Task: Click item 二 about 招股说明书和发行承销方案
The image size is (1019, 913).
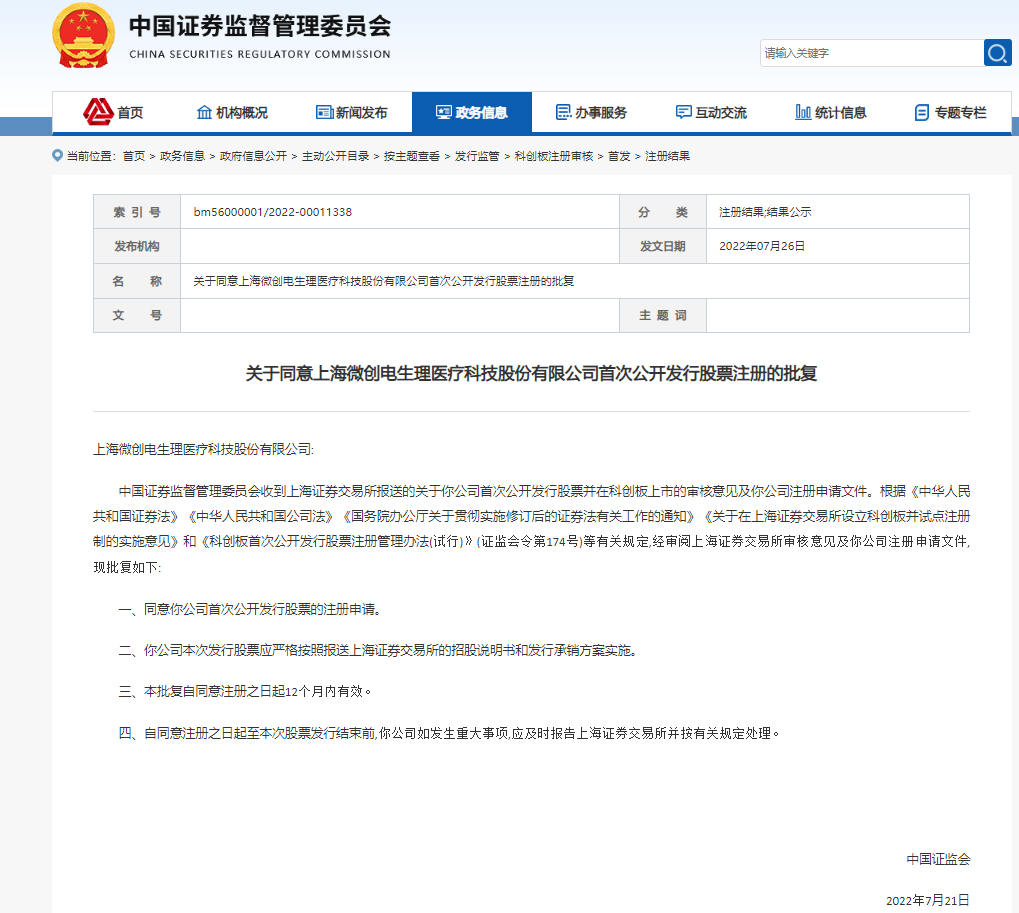Action: pos(378,650)
